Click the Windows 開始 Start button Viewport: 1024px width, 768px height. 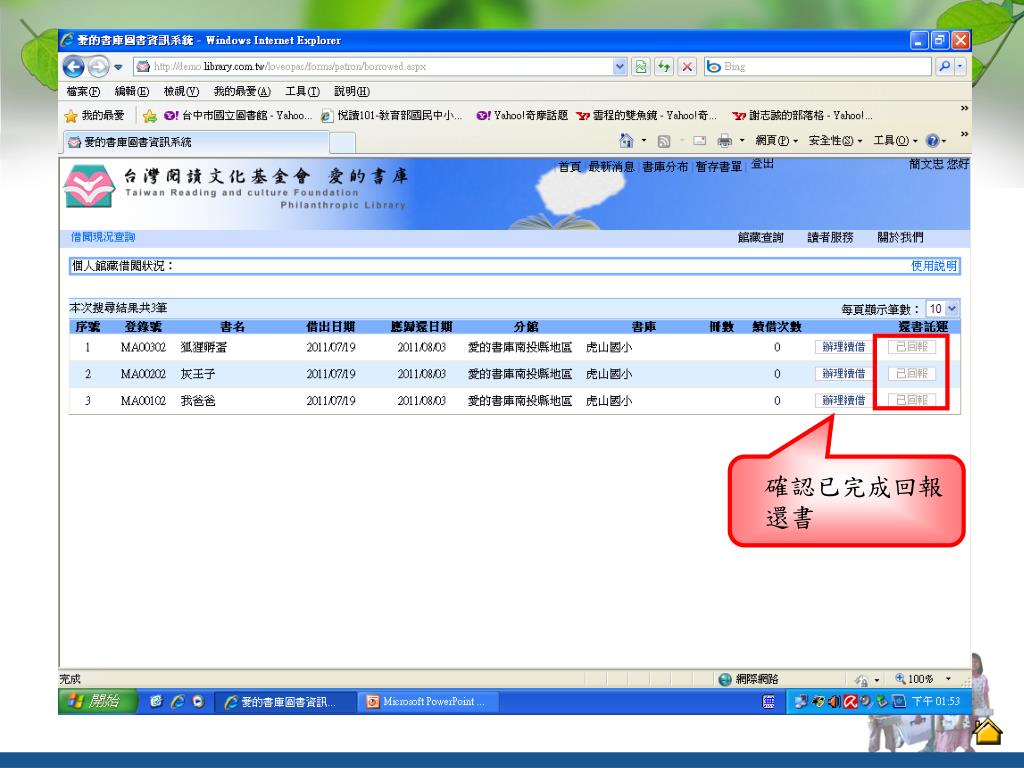click(98, 701)
